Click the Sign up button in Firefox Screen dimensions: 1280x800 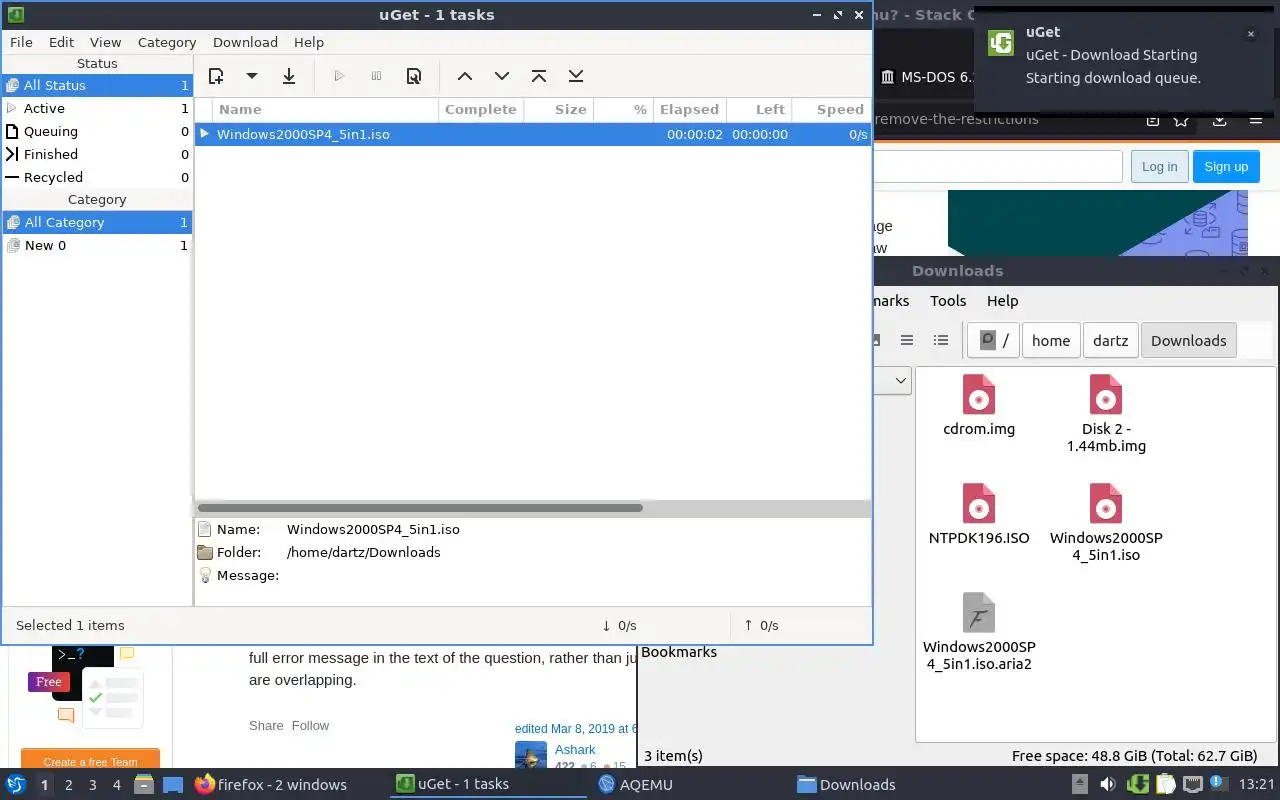[x=1226, y=167]
